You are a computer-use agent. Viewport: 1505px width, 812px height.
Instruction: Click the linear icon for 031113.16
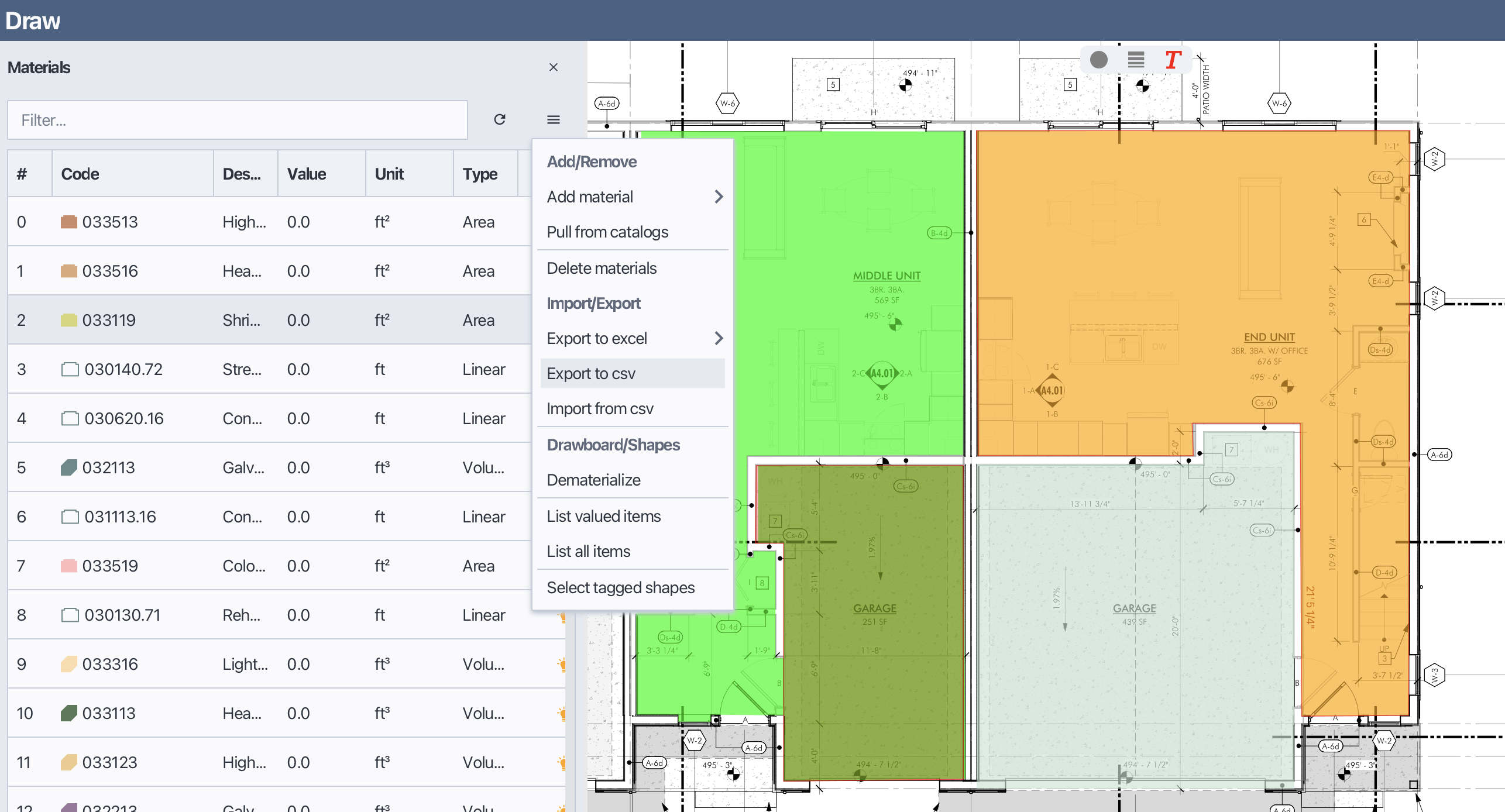(70, 517)
